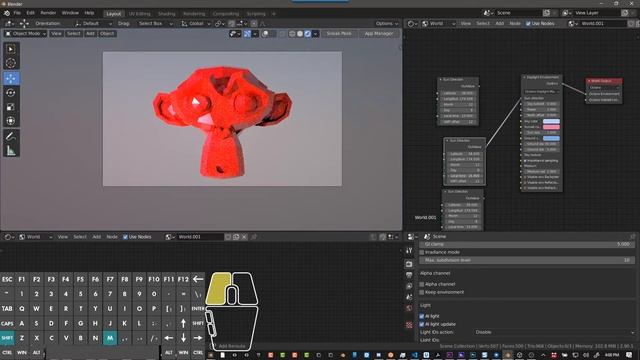
Task: Enable Keep environment checkbox
Action: (422, 292)
